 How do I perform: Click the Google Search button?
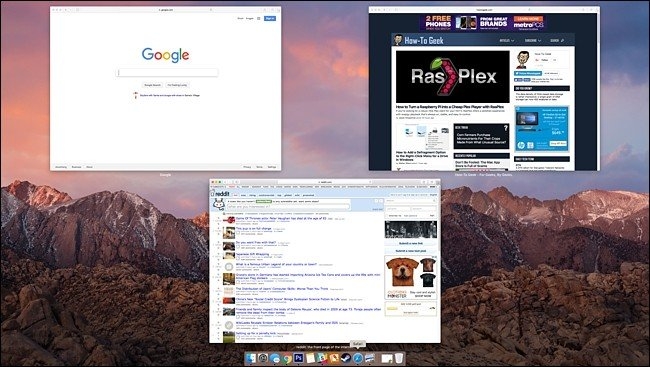click(152, 85)
